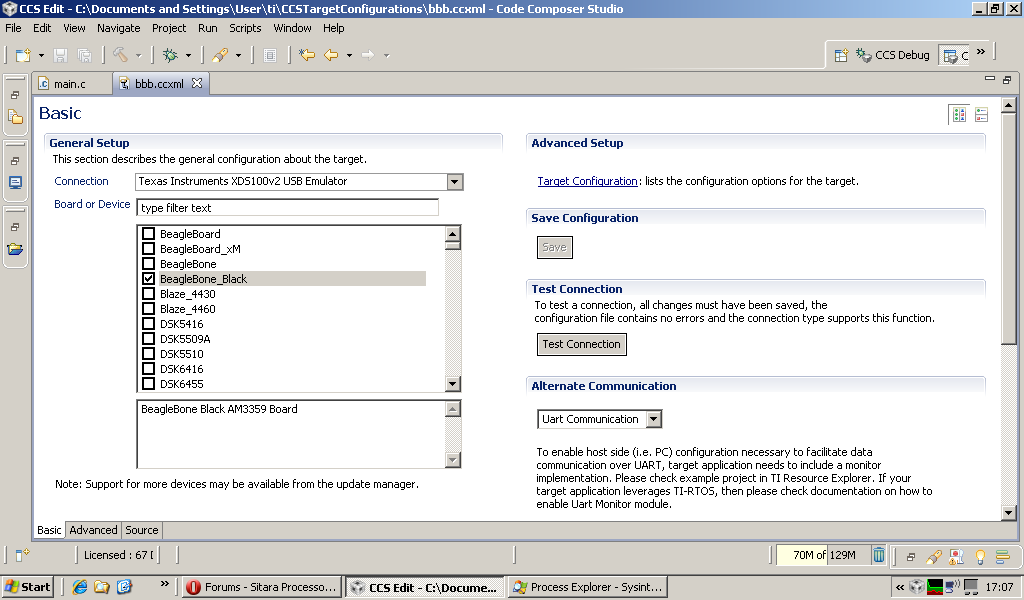Check the DSK5416 checkbox
Viewport: 1024px width, 600px height.
(x=148, y=324)
